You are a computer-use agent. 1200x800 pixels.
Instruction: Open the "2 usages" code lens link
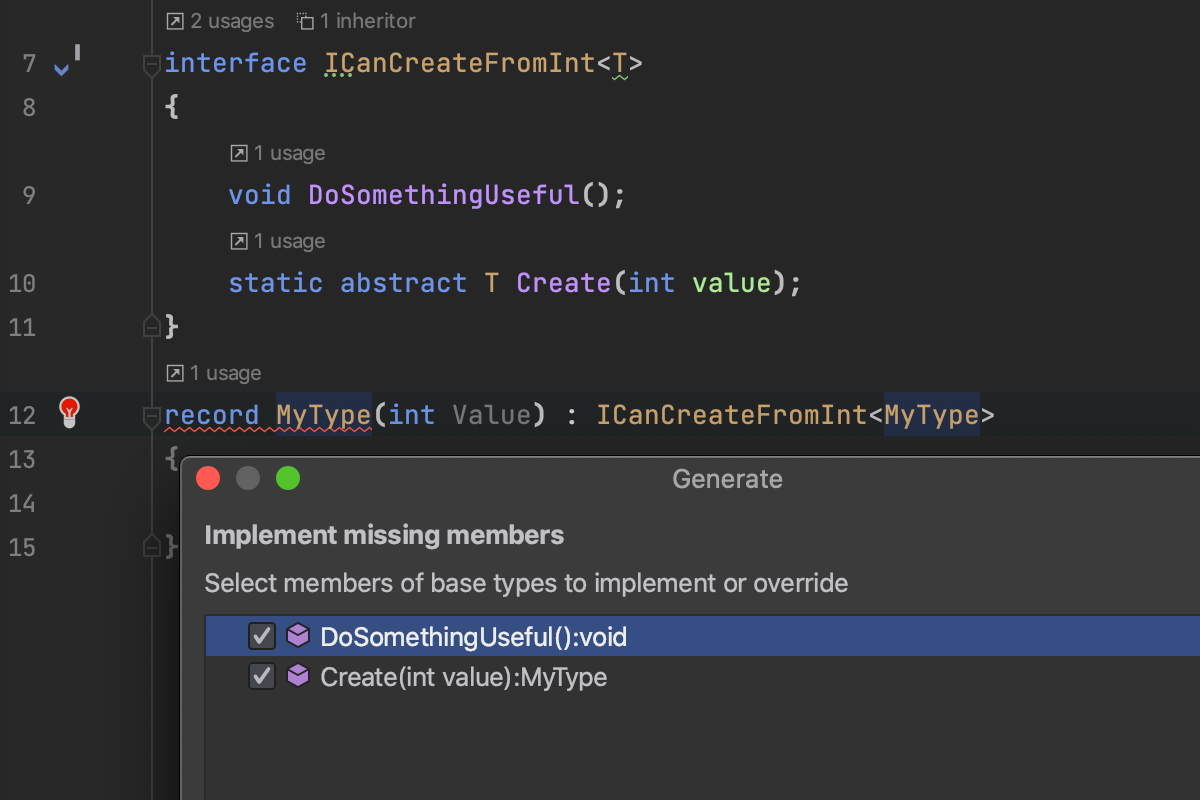pyautogui.click(x=220, y=21)
